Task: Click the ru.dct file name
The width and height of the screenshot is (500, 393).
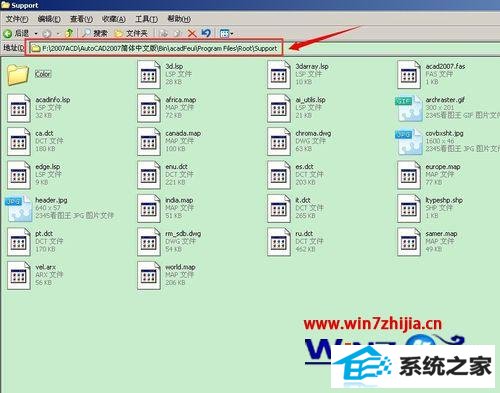Action: 304,234
